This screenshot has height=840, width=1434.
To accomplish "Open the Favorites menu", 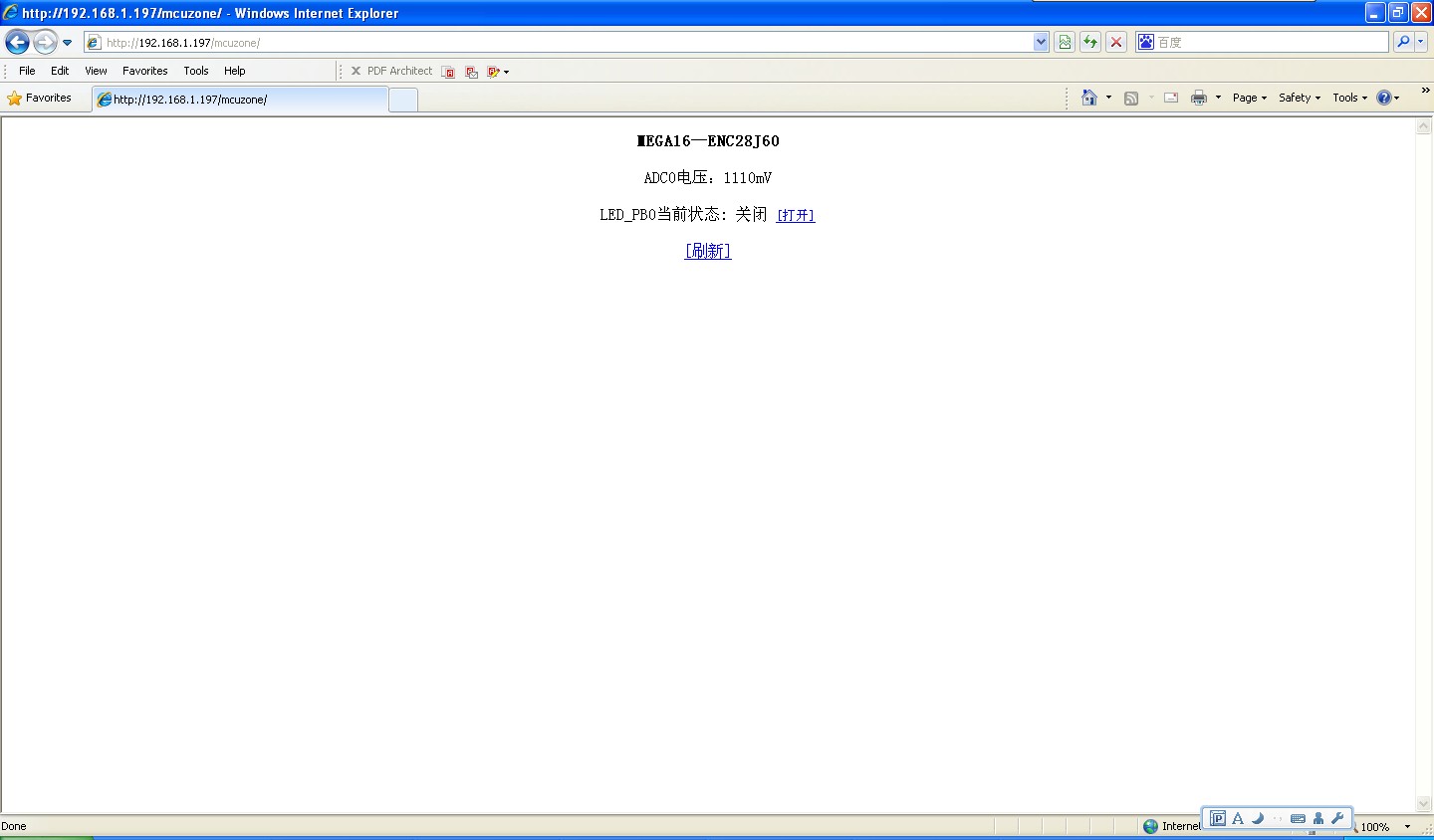I will (145, 71).
